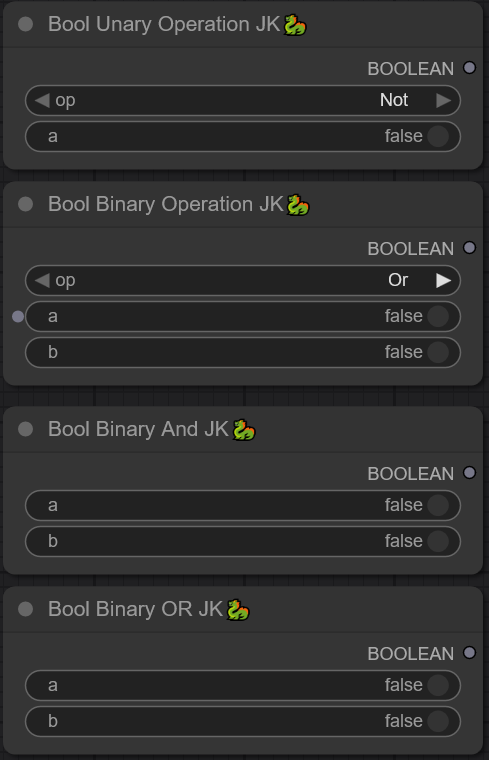Click BOOLEAN output socket of Unary Operation node
Screen dimensions: 489x760
click(469, 68)
